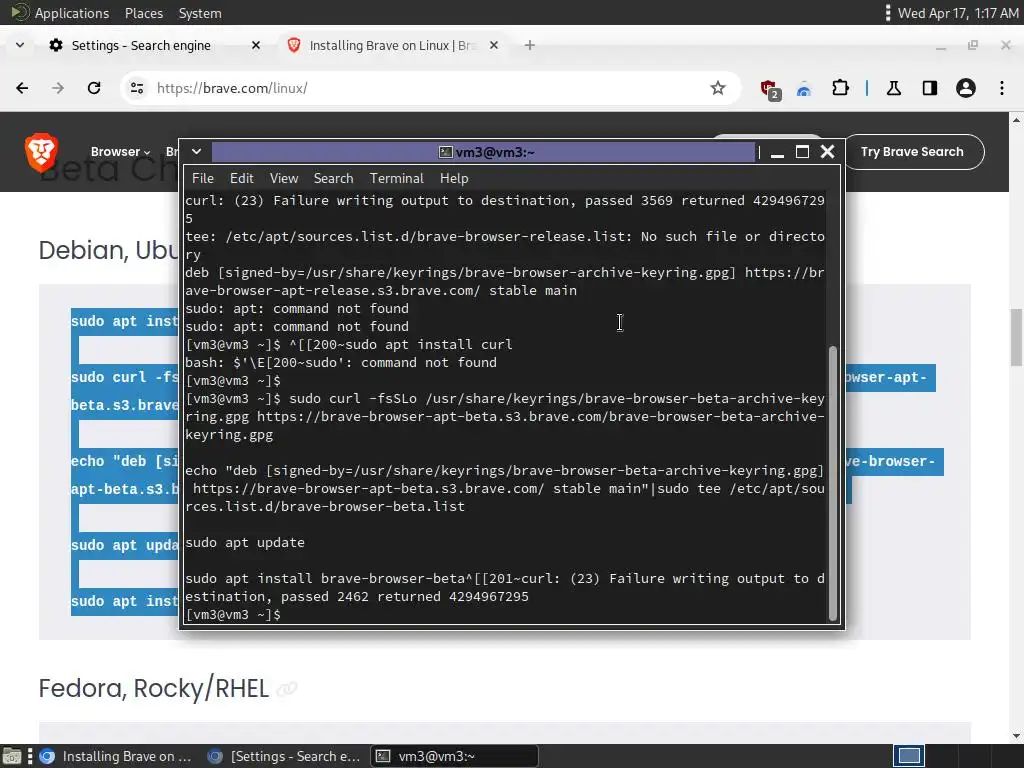
Task: Click the terminal title bar vm3@vm3:~
Action: click(486, 152)
